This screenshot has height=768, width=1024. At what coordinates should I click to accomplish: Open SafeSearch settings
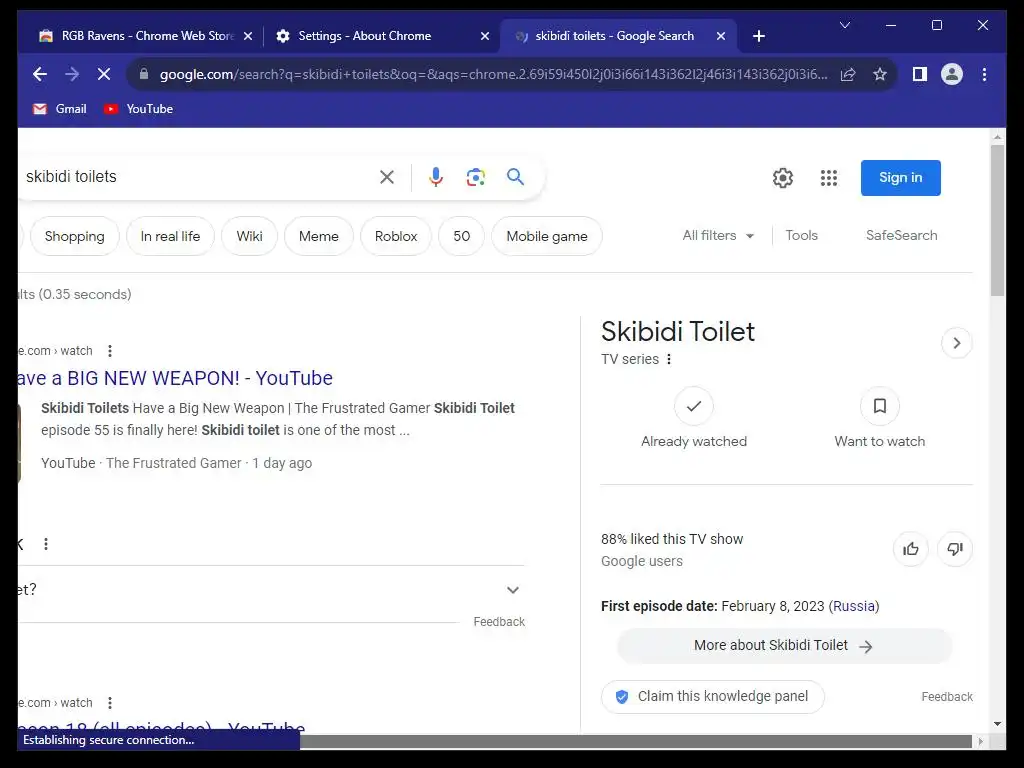901,235
